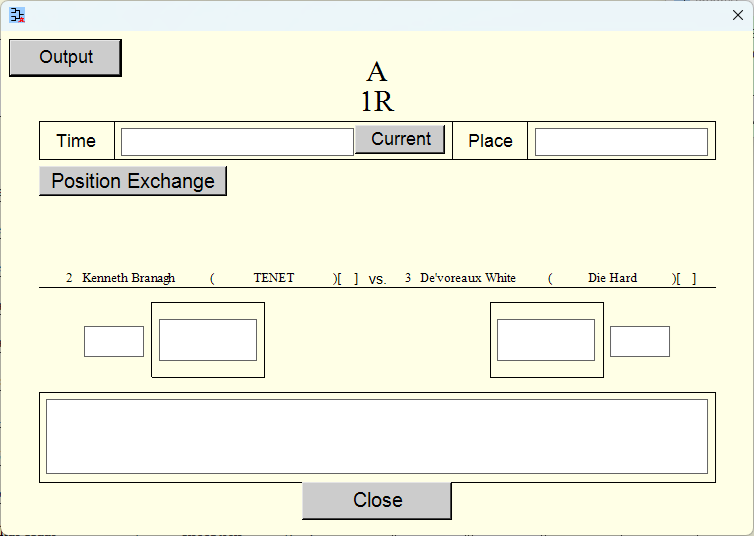Click the Time label
This screenshot has height=536, width=754.
76,141
